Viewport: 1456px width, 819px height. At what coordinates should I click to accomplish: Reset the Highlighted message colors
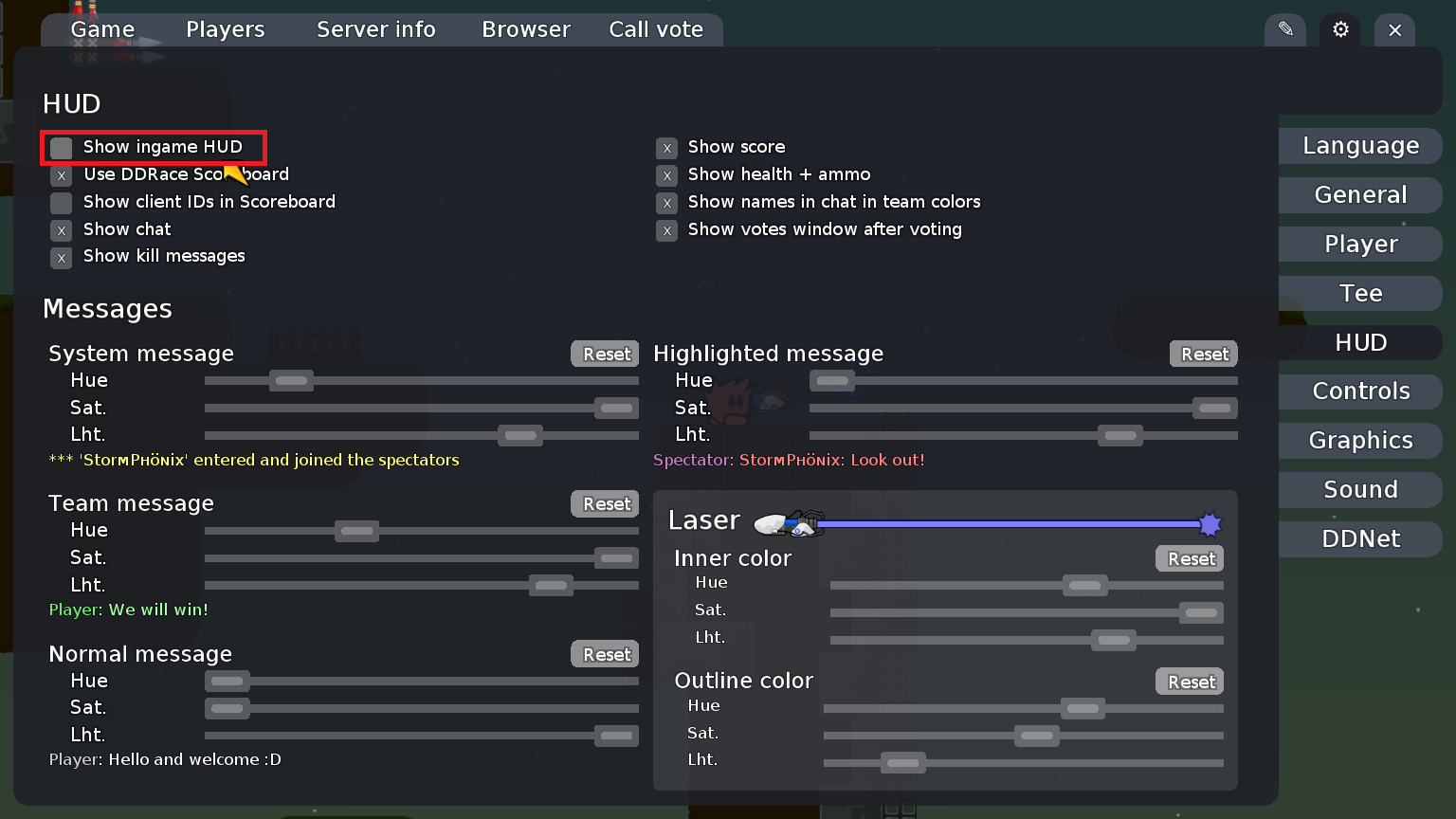coord(1203,354)
